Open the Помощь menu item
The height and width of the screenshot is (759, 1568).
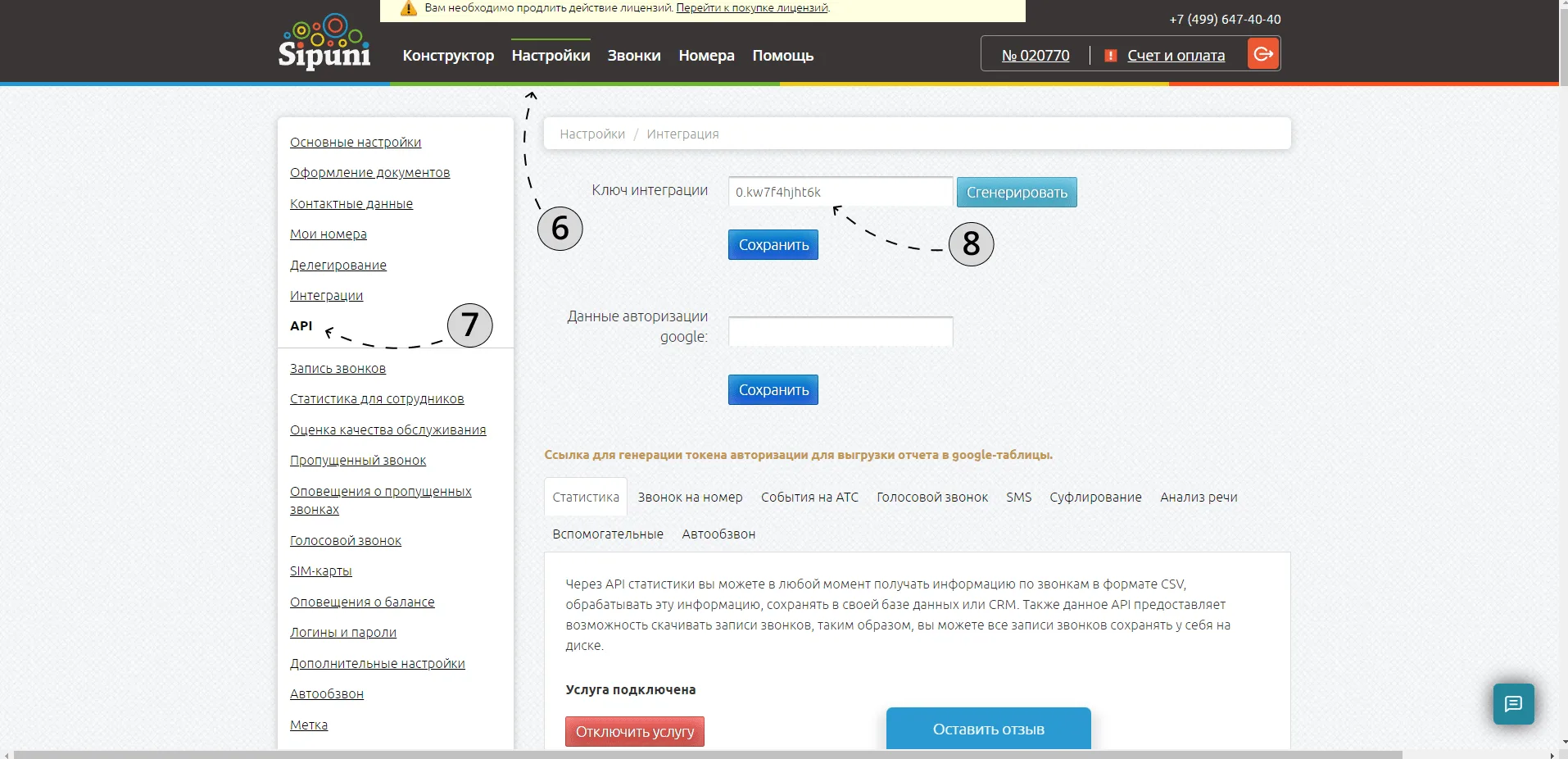pos(783,56)
